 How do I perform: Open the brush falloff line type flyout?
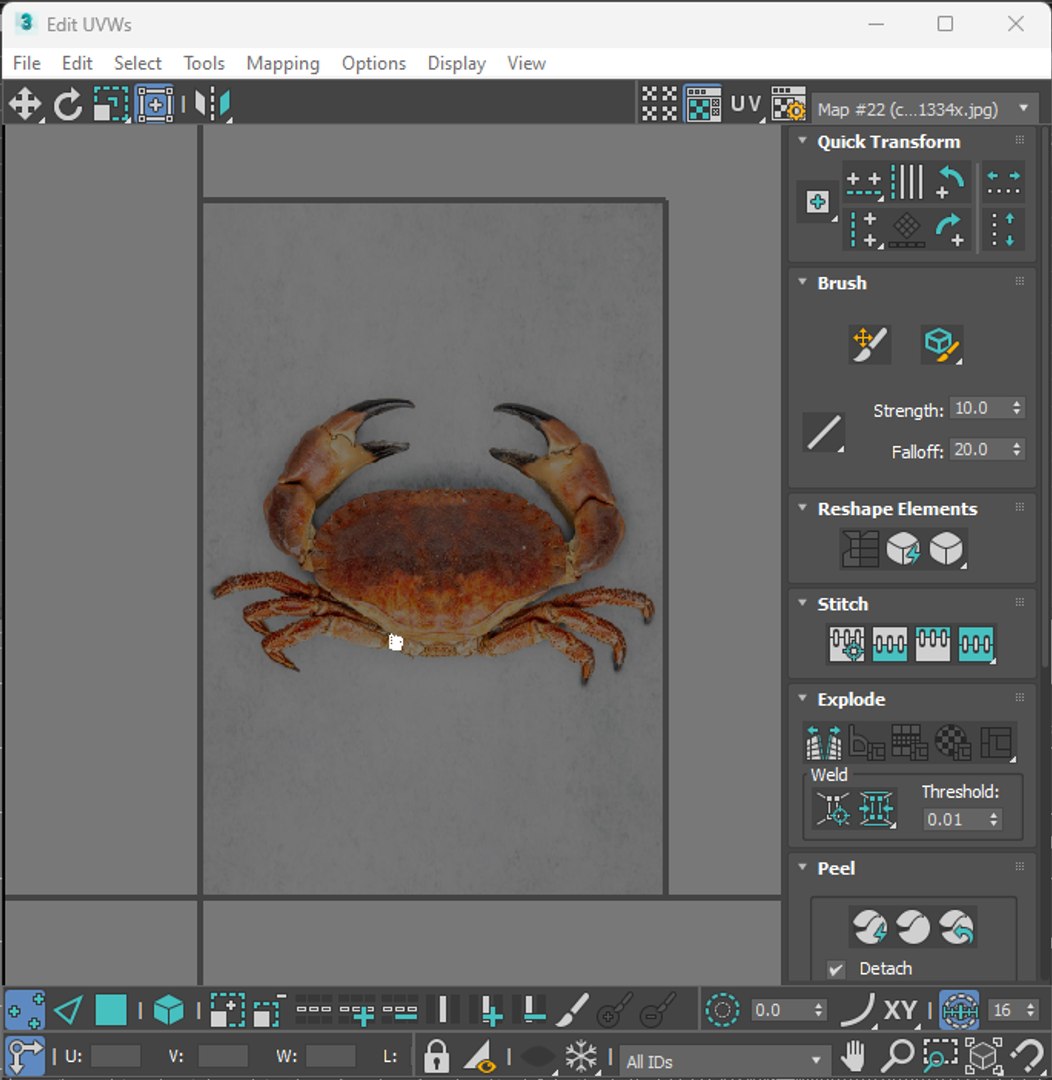[824, 433]
